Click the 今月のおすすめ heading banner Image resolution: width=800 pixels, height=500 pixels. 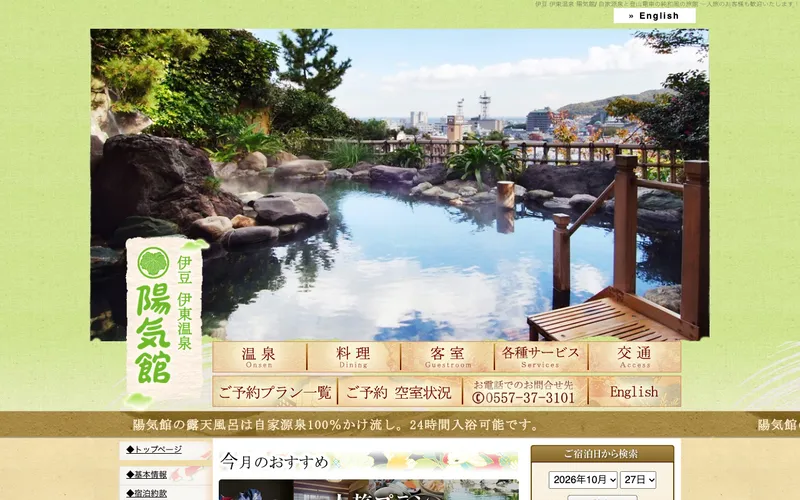(368, 461)
